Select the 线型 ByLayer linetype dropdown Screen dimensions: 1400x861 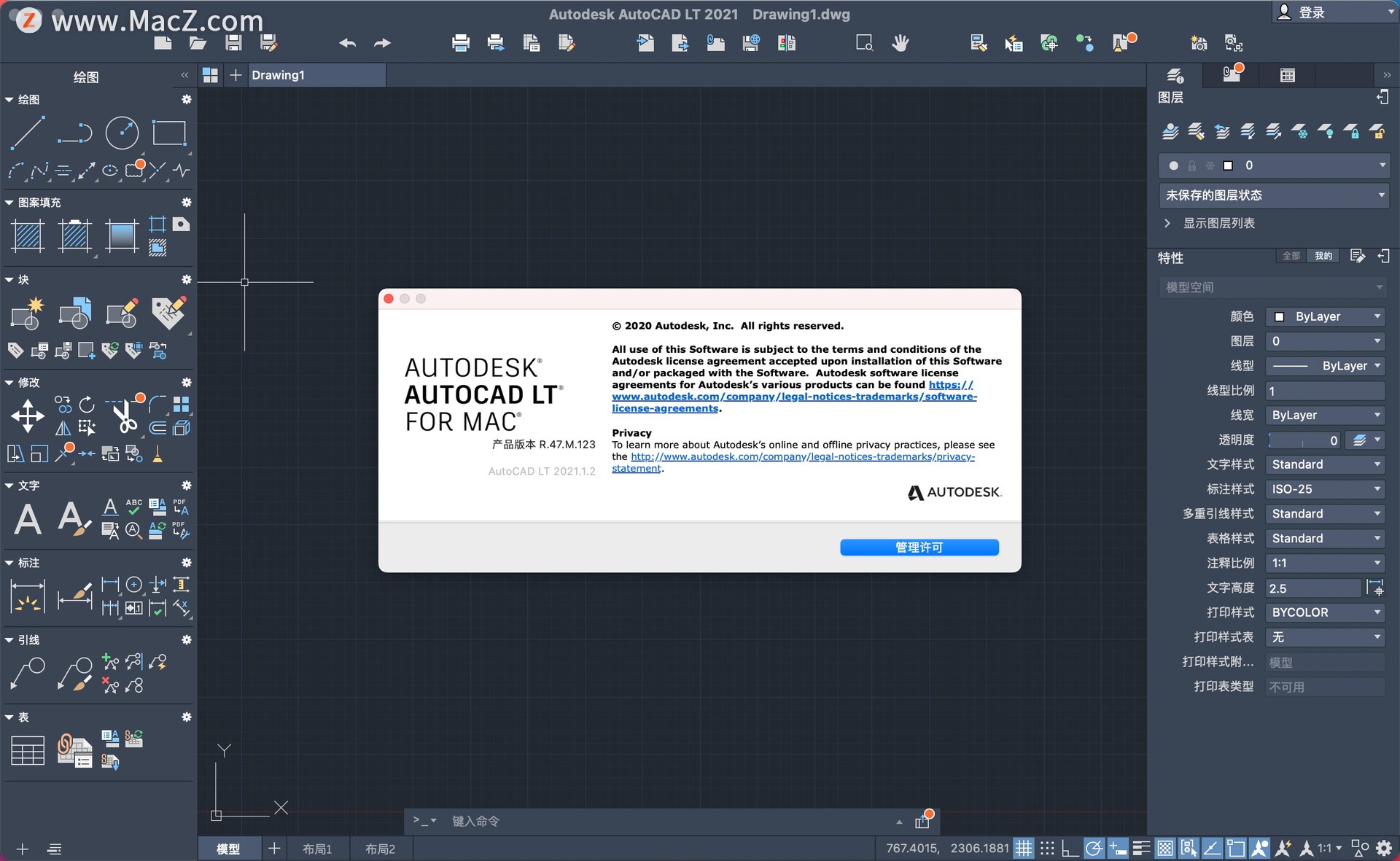[1324, 365]
